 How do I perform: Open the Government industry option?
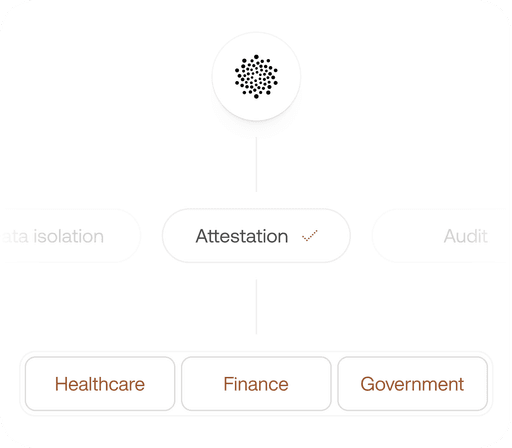(412, 384)
